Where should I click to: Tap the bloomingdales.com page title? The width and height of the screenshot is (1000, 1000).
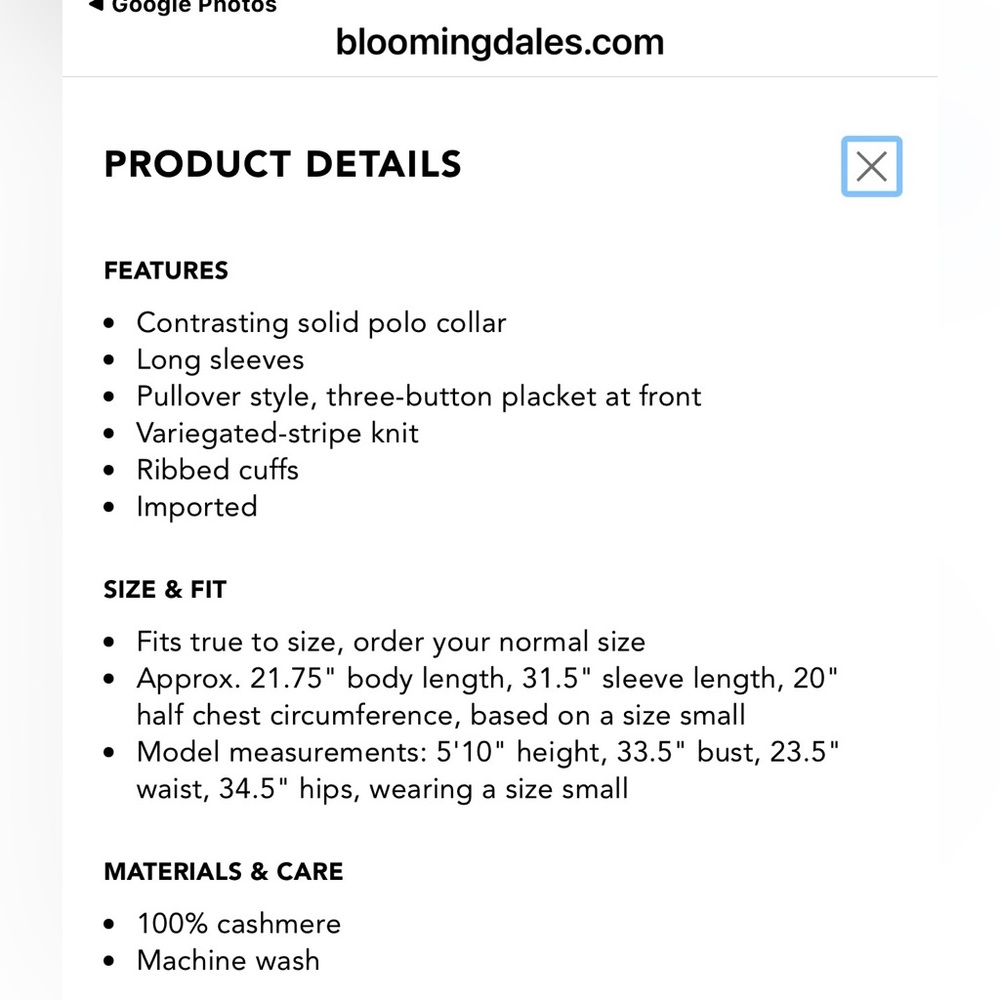(499, 43)
